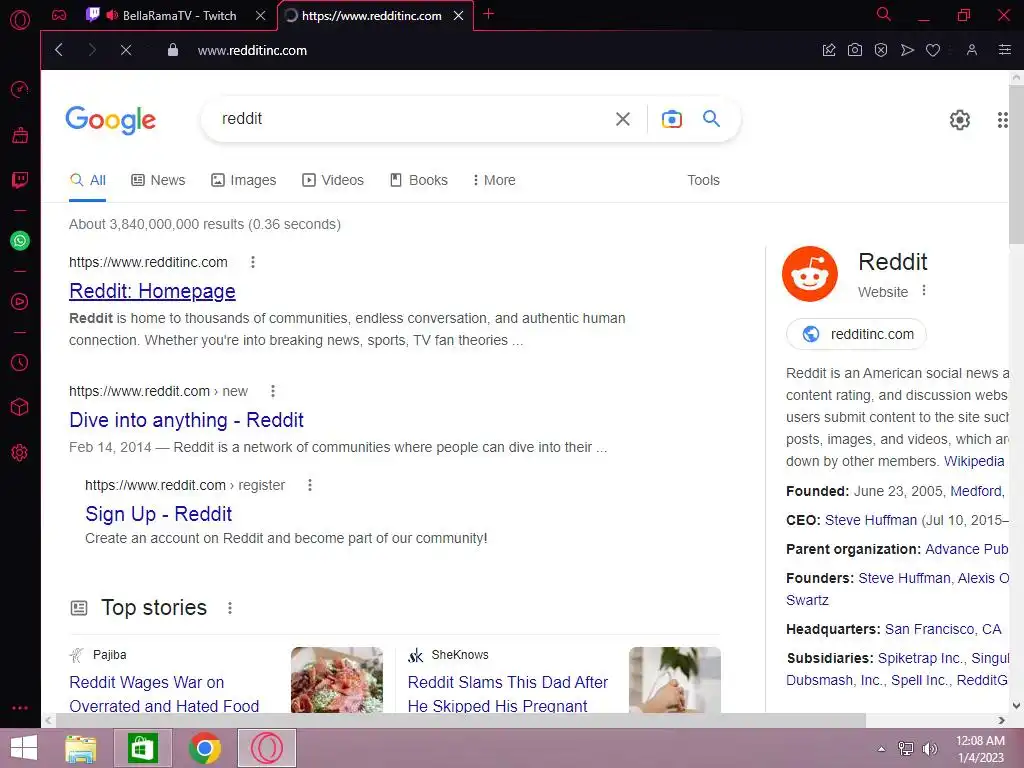Open a new tab
The image size is (1024, 768).
(x=488, y=14)
